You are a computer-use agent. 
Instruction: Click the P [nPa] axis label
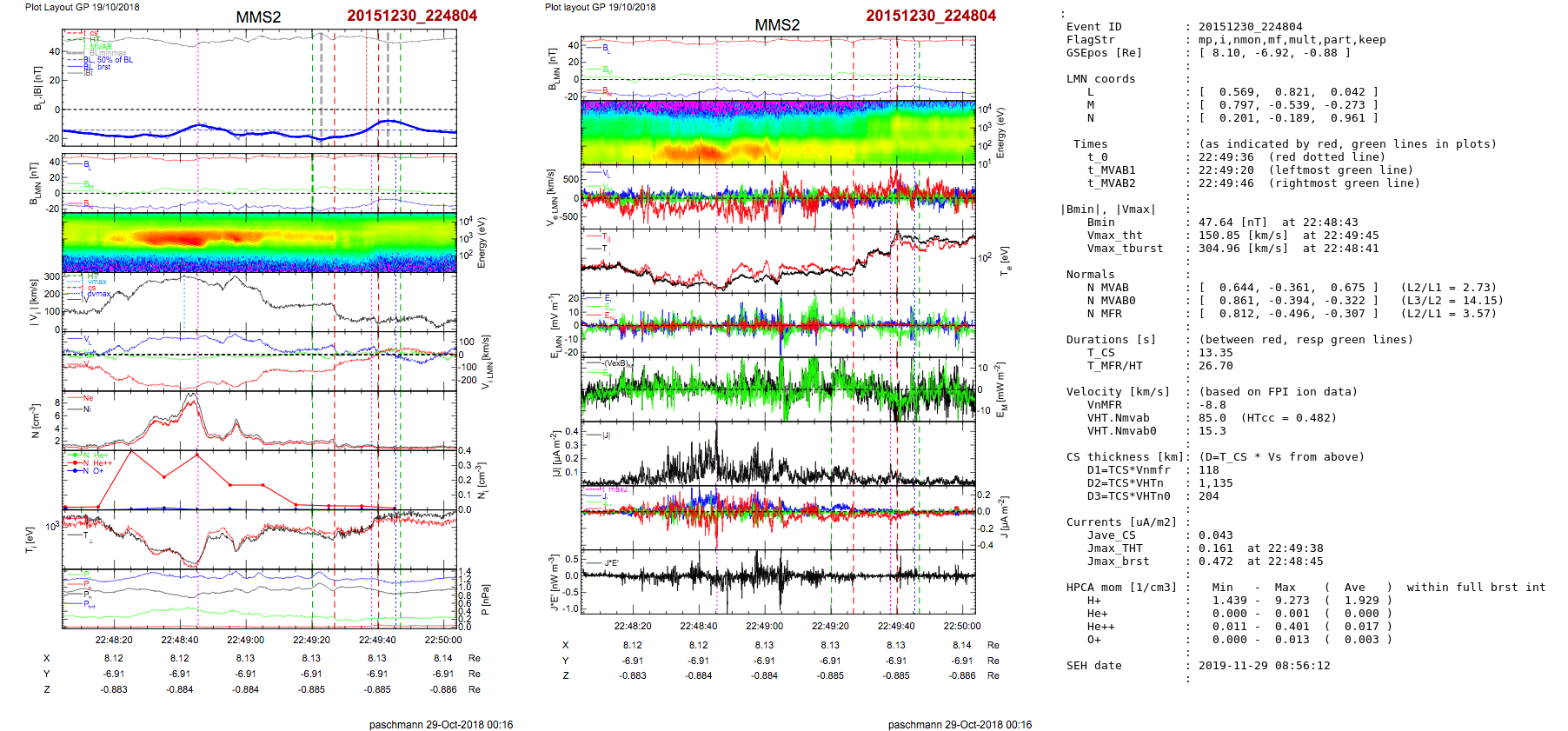click(485, 600)
